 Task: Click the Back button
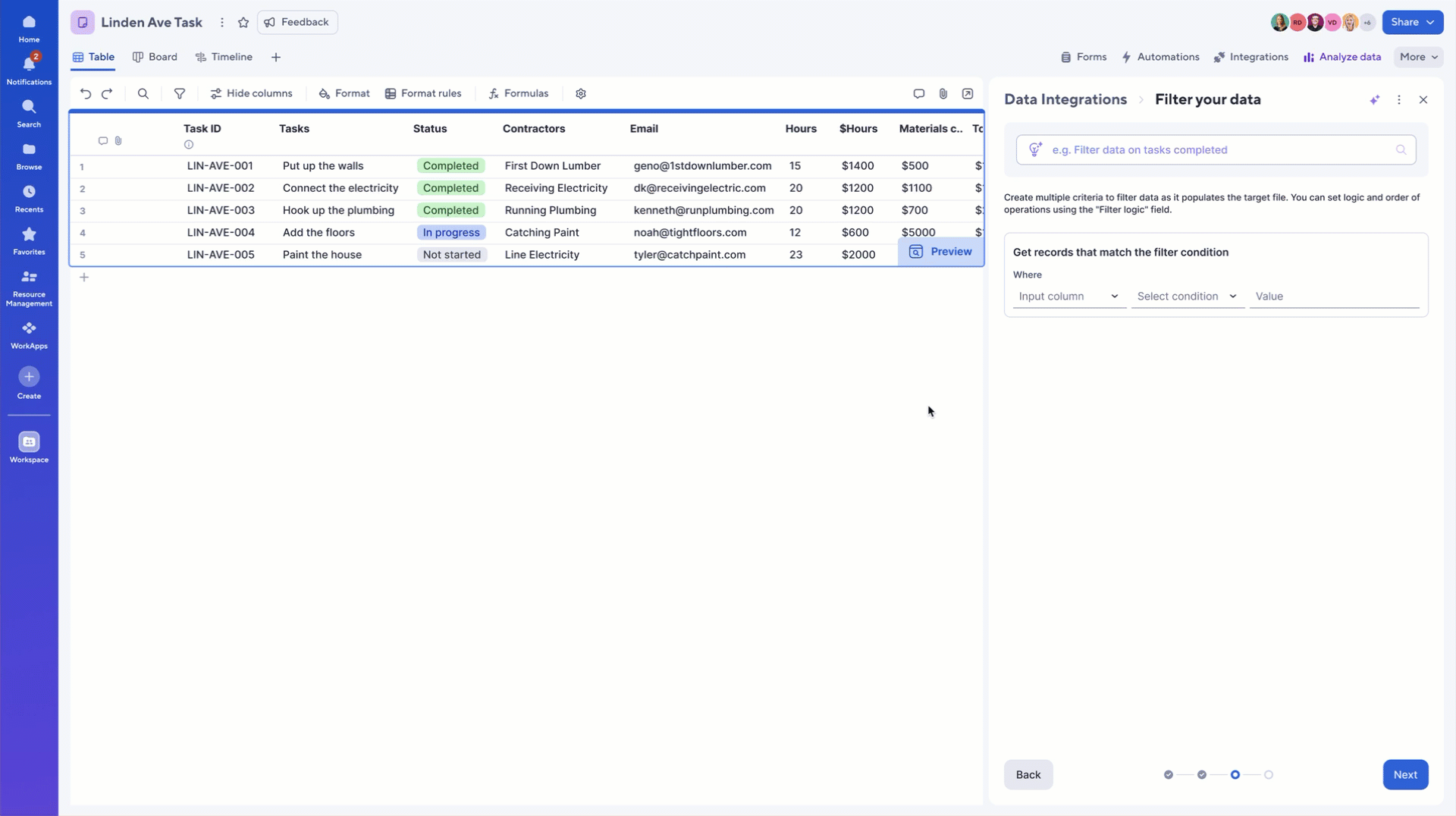tap(1028, 774)
